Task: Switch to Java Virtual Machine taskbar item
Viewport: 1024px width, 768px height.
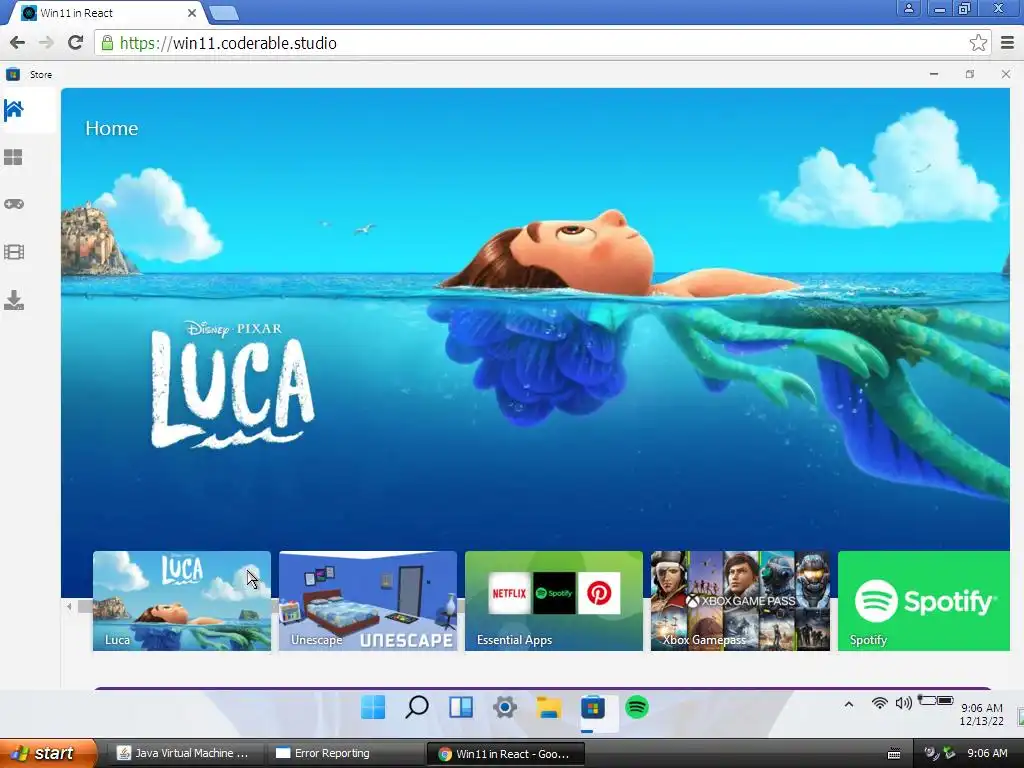Action: point(189,753)
